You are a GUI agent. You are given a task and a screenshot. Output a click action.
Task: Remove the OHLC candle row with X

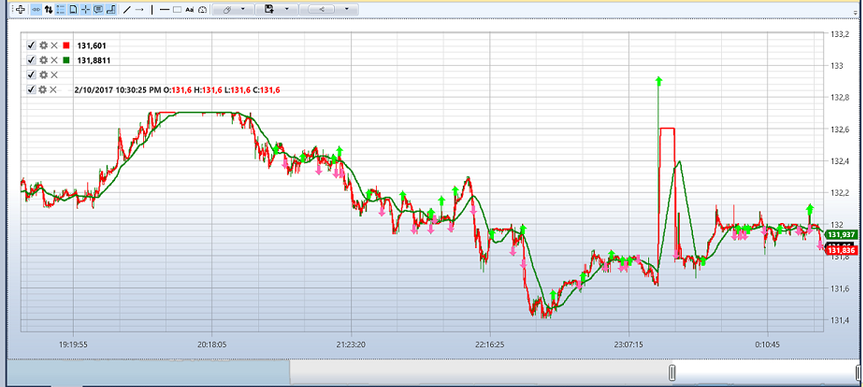tap(54, 90)
